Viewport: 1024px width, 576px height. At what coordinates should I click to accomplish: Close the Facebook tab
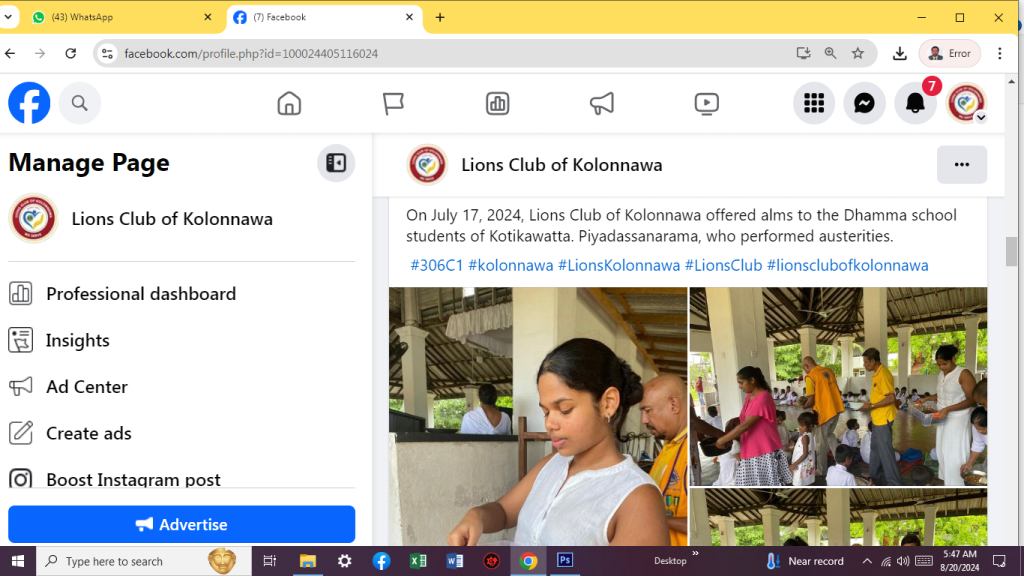pos(409,17)
